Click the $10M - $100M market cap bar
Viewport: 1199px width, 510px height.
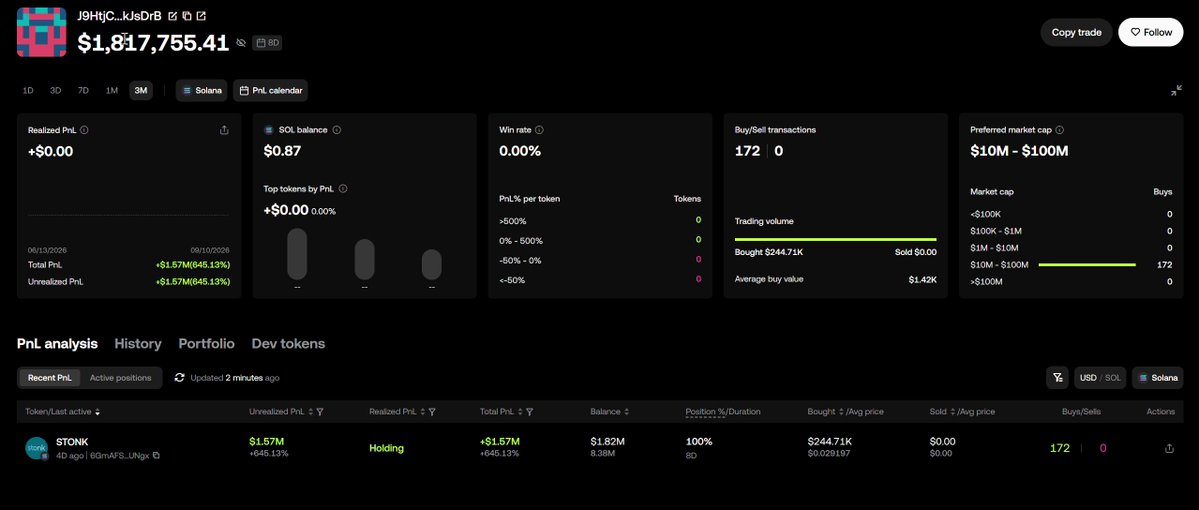click(1087, 265)
